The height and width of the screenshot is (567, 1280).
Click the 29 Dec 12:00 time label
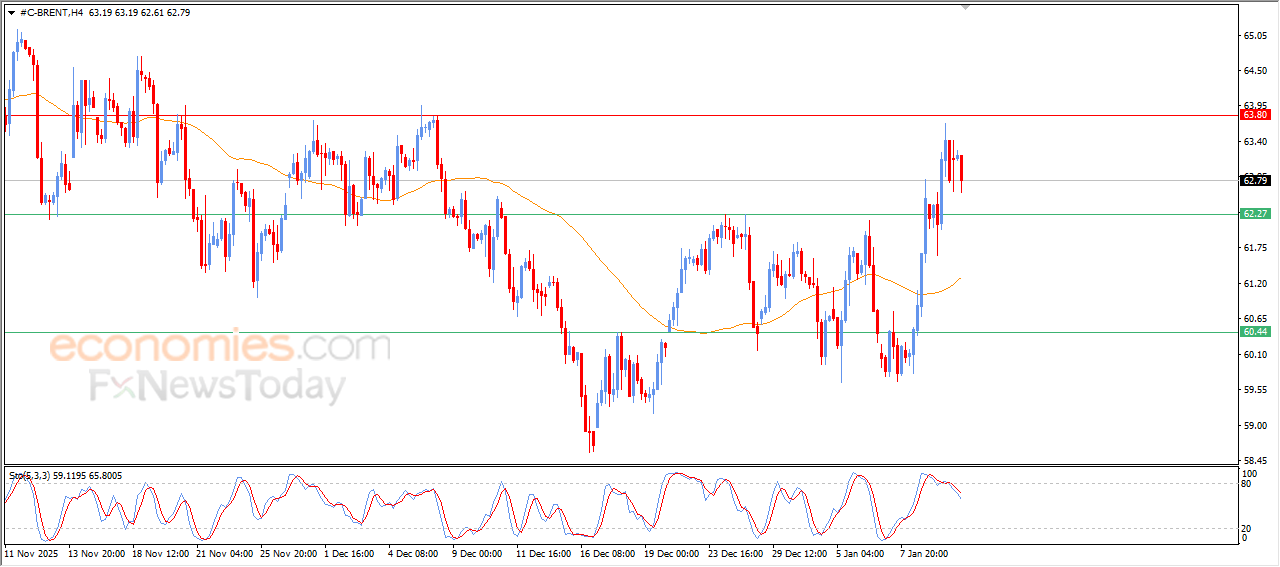(x=801, y=552)
